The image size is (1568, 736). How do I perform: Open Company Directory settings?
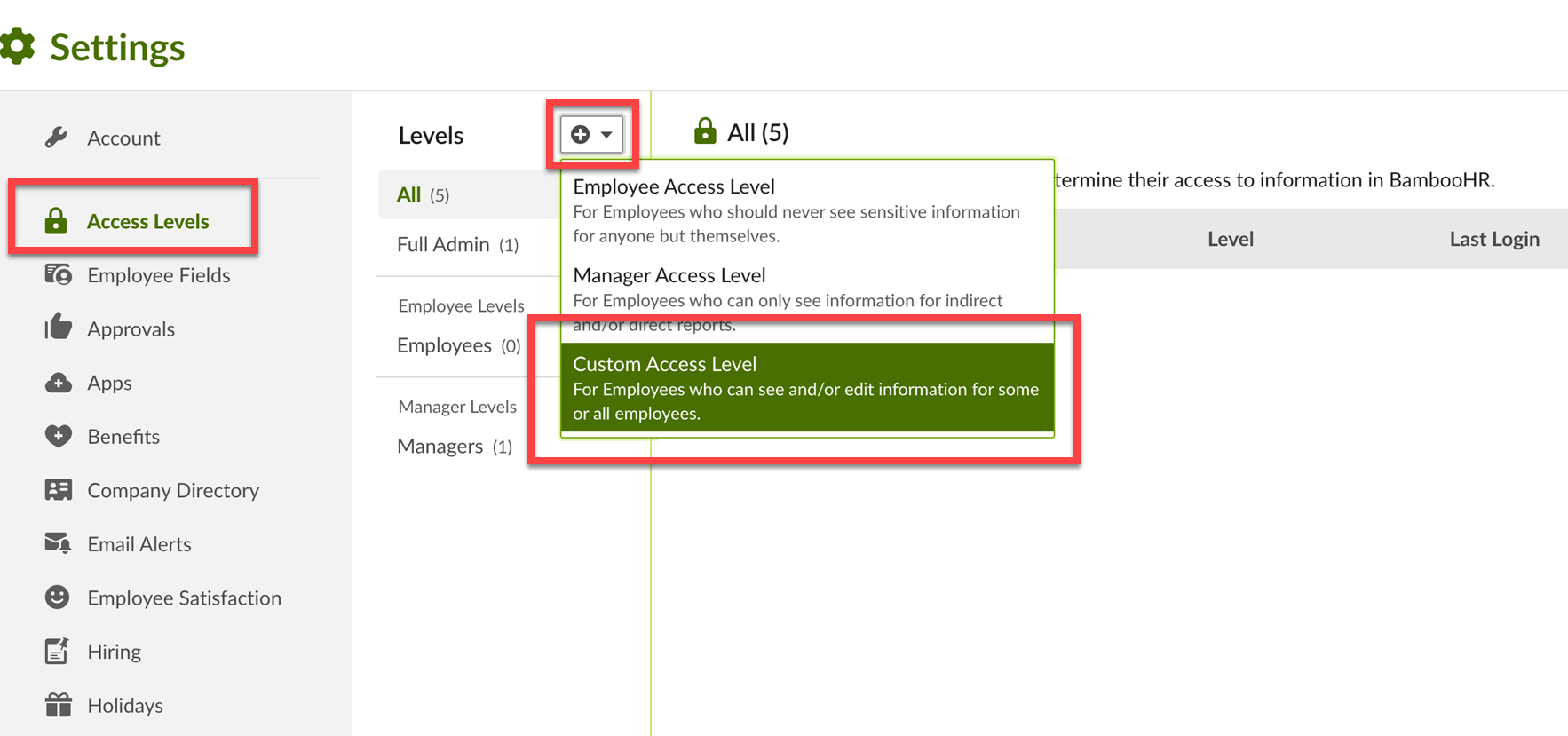(x=173, y=490)
